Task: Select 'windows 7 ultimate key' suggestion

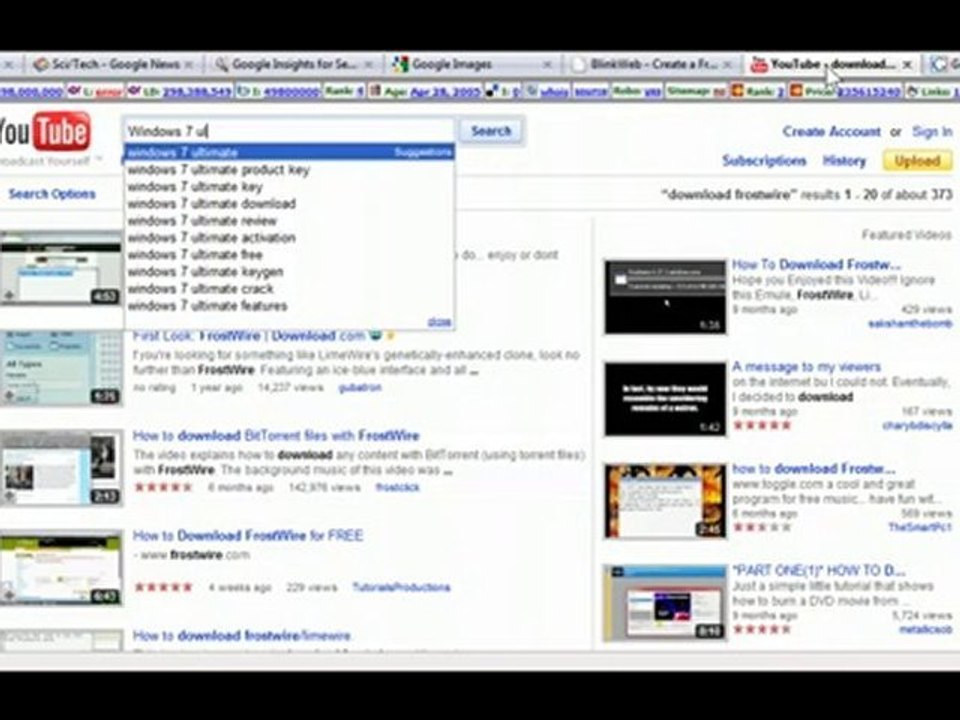Action: click(289, 187)
